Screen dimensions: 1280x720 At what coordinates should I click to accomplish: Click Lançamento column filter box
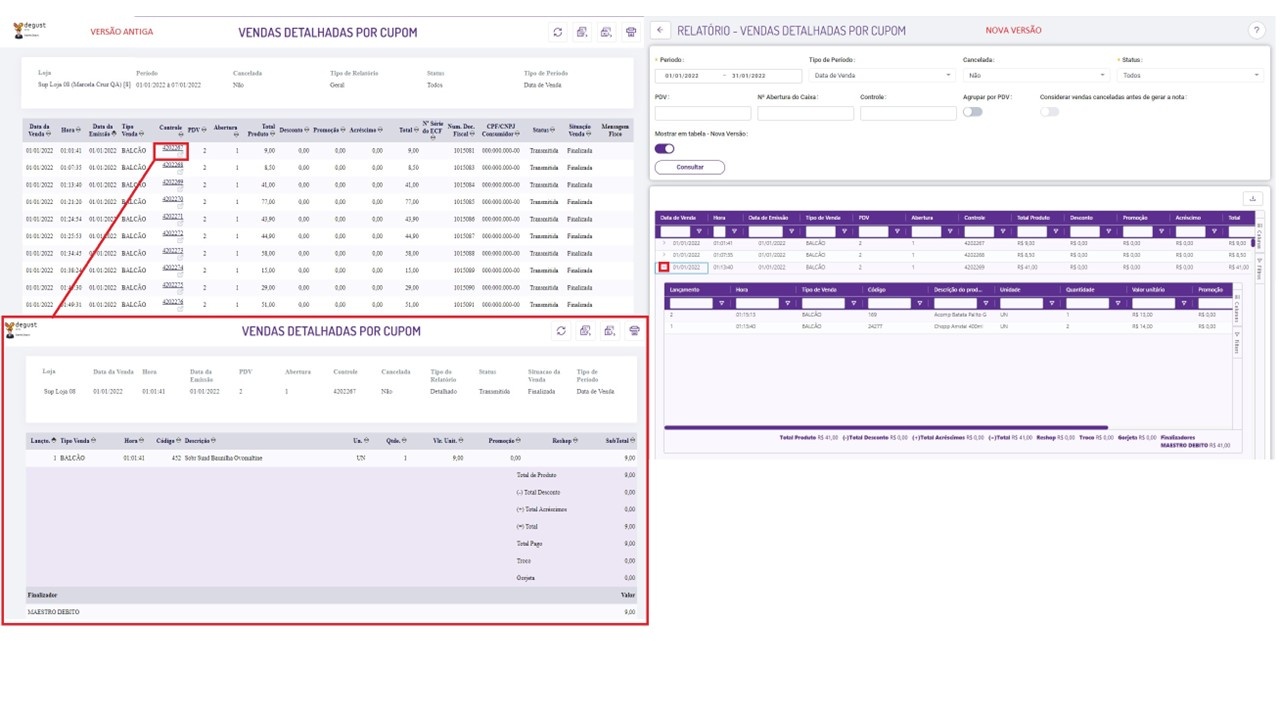[692, 303]
